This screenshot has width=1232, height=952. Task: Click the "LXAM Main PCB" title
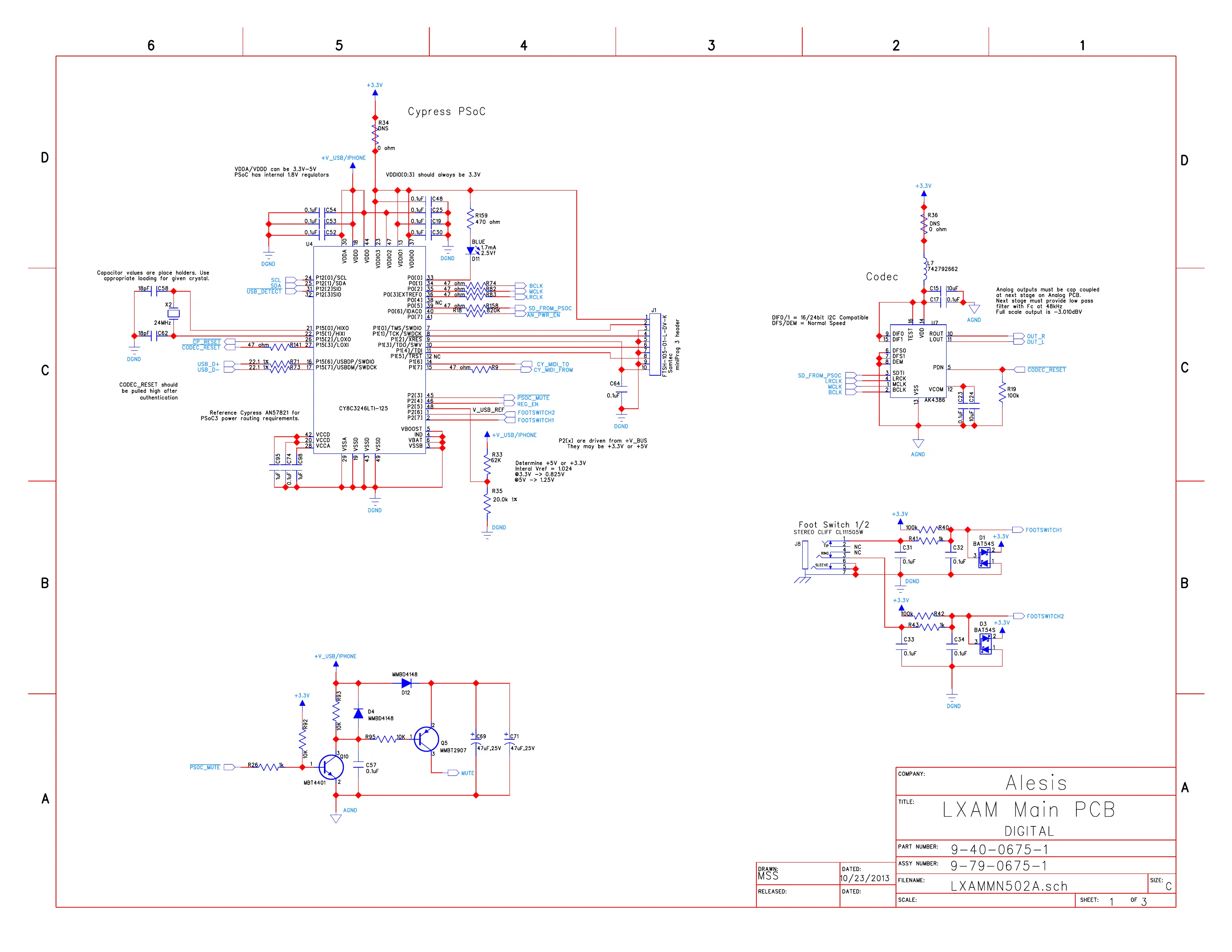1029,810
